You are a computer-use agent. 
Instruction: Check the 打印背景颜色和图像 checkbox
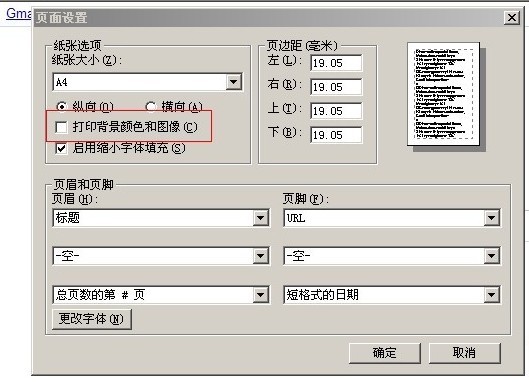coord(61,128)
